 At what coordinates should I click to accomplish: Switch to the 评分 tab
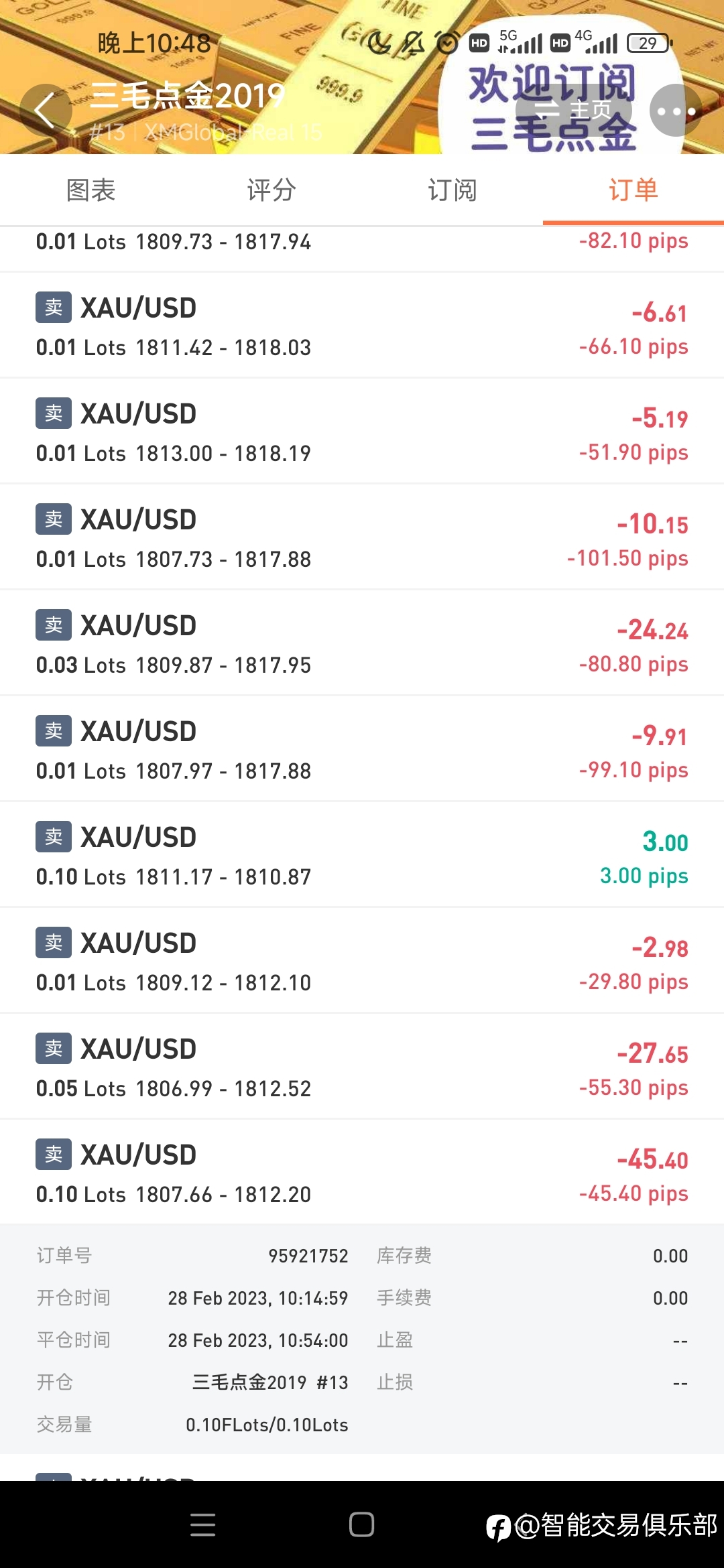271,190
